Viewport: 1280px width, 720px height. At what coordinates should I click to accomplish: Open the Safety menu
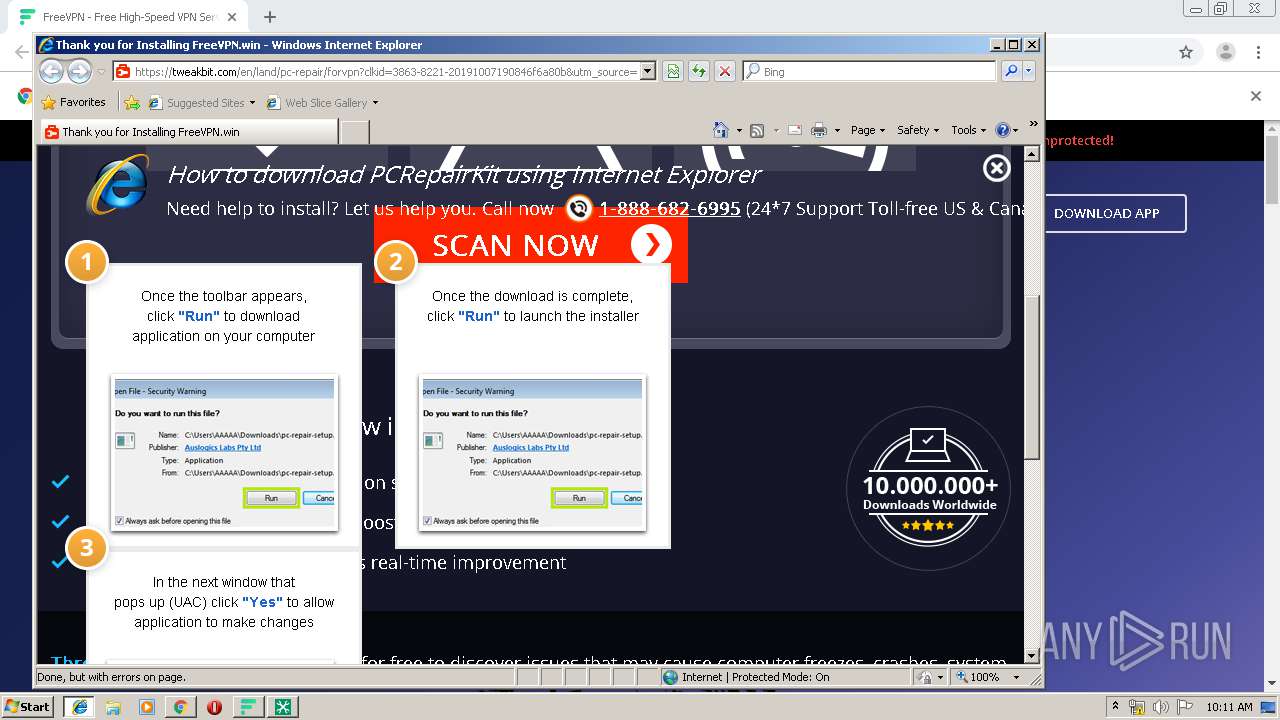(918, 130)
